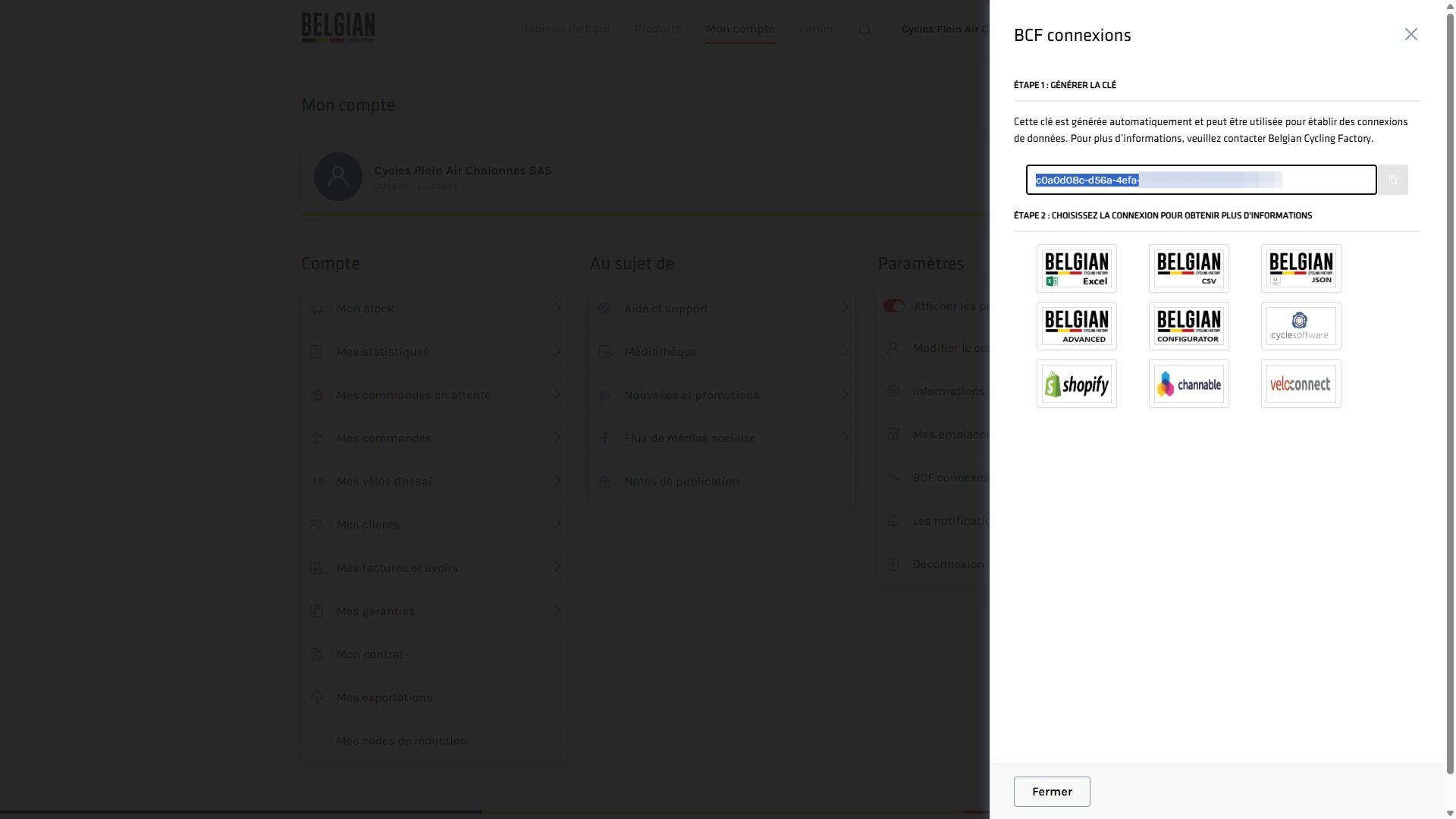Open the Belgian JSON connection tile
Image resolution: width=1456 pixels, height=819 pixels.
pos(1301,268)
